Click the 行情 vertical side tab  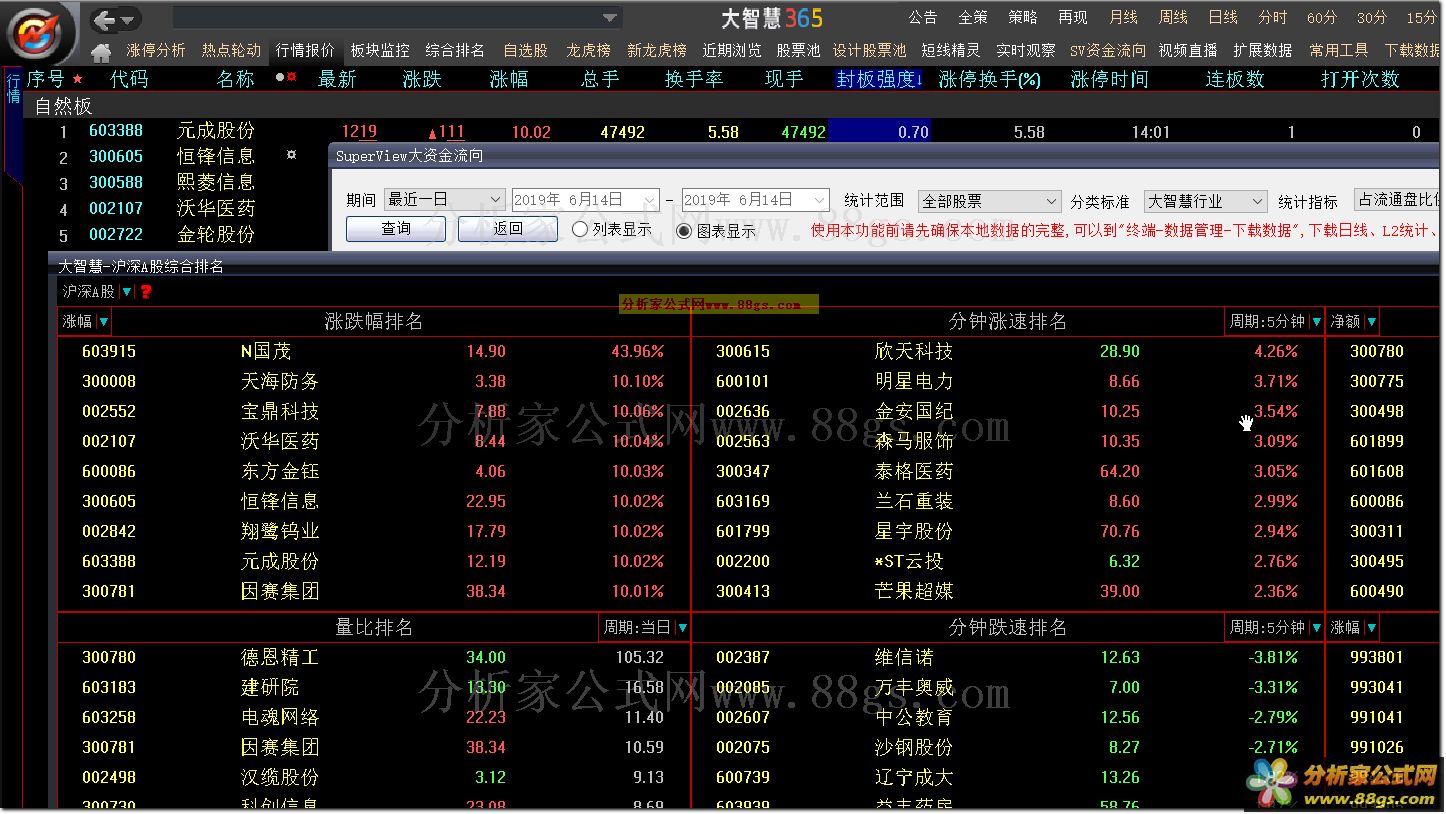point(14,88)
